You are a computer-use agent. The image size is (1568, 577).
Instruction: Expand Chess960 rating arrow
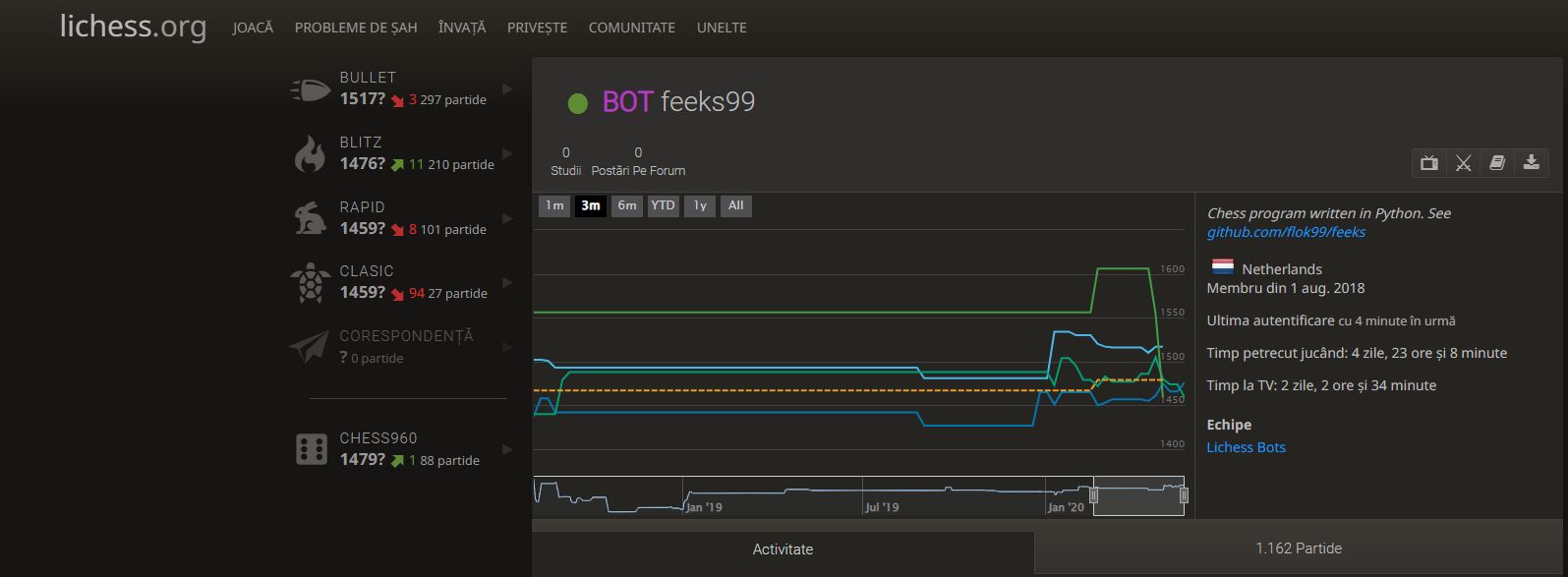507,449
